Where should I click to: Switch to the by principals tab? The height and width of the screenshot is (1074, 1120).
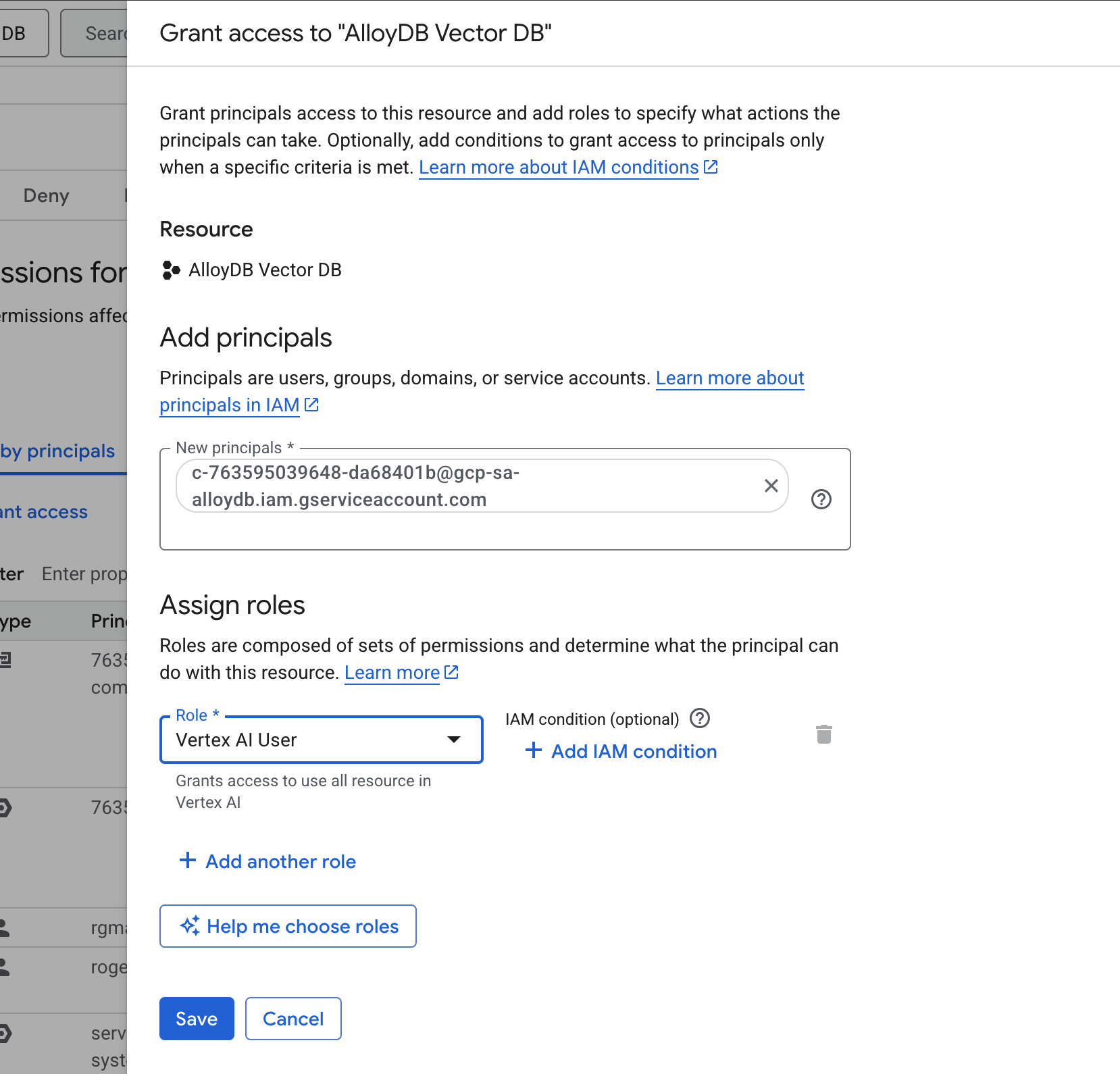[57, 451]
